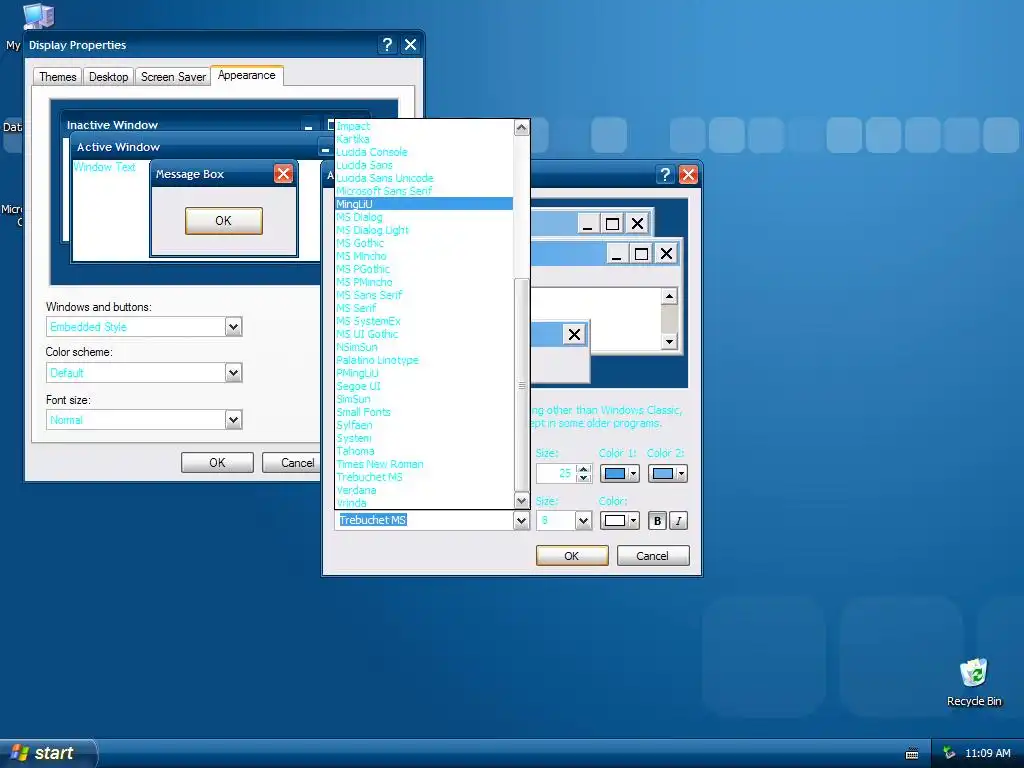Select Tahoma in the font list
1024x768 pixels.
point(424,451)
